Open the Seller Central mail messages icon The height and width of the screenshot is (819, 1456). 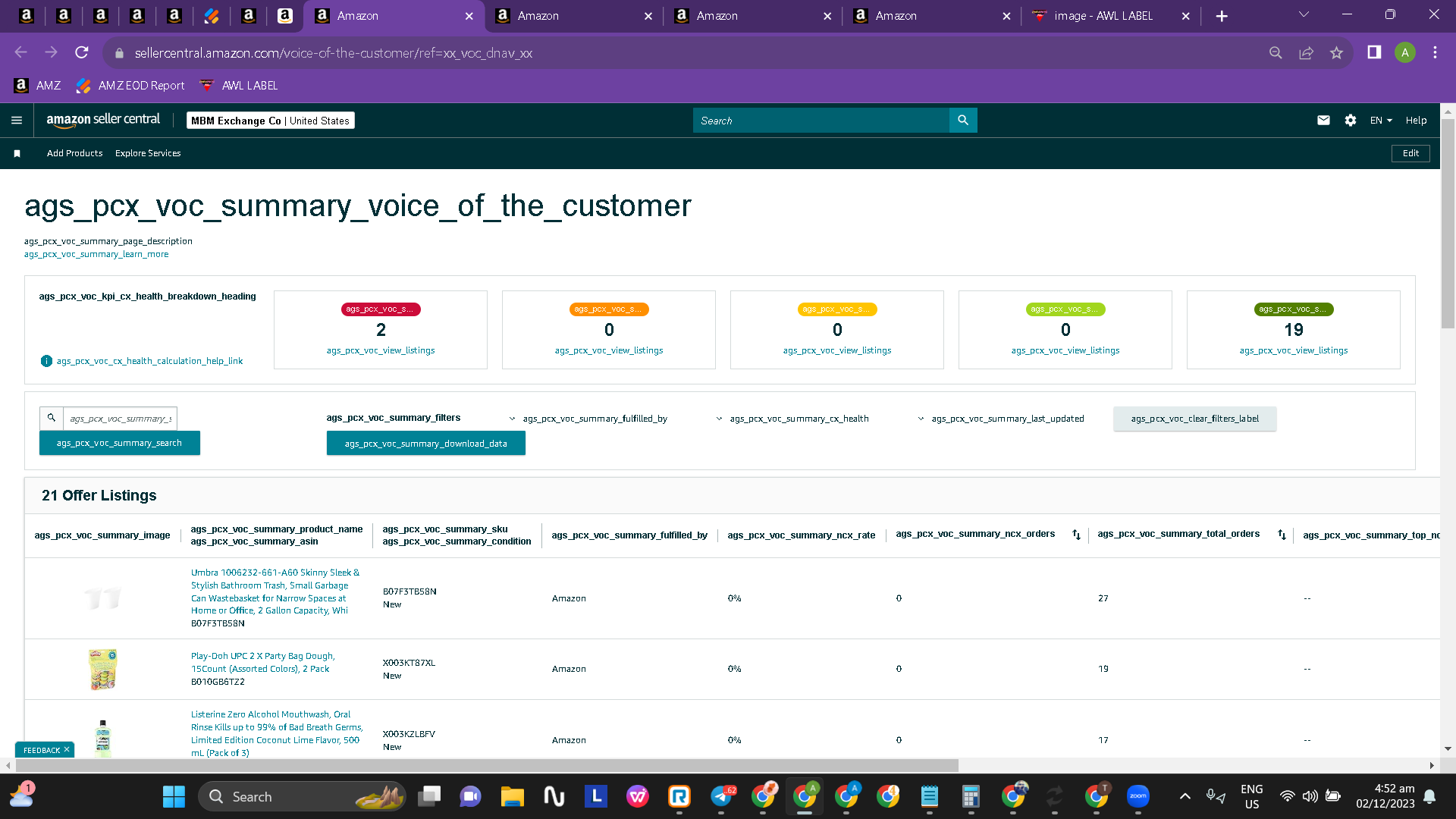(1323, 120)
